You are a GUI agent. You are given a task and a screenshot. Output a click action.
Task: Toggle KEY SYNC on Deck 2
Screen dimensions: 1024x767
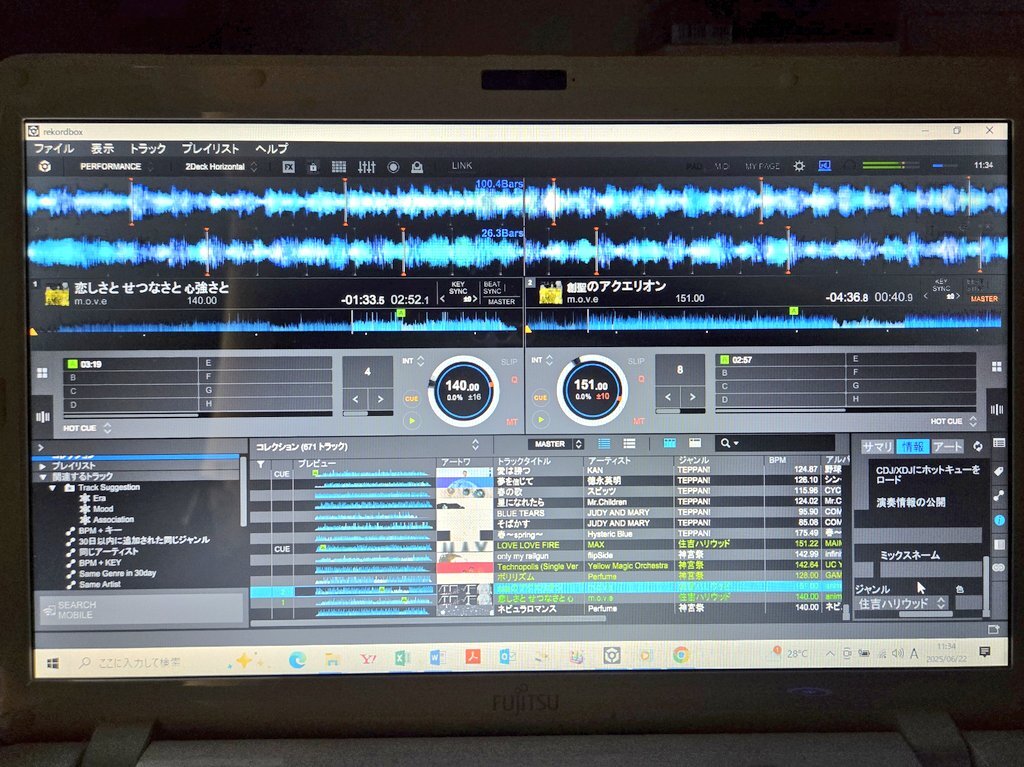[x=941, y=285]
